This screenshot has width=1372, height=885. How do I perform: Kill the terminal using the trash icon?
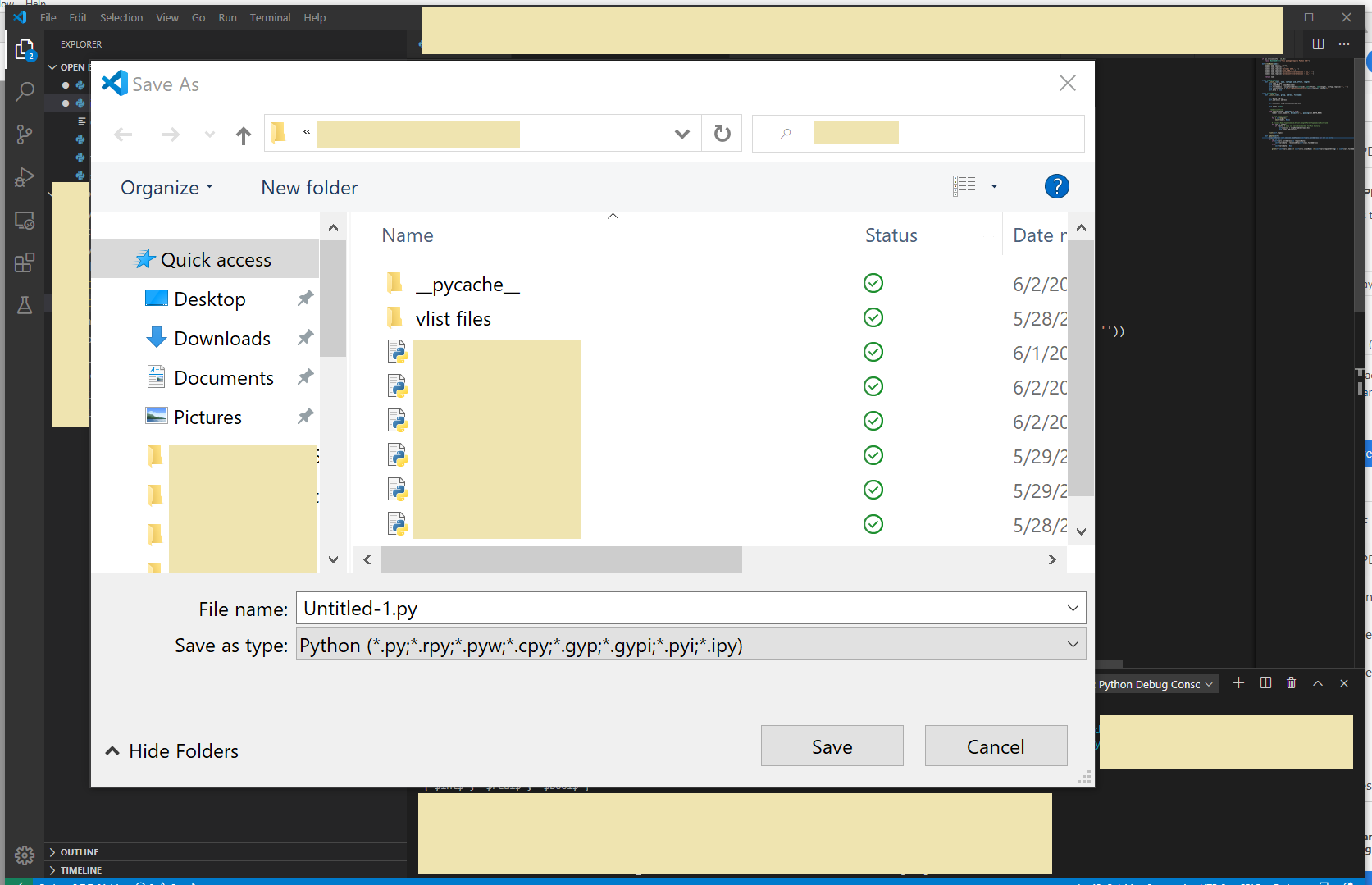[1292, 682]
